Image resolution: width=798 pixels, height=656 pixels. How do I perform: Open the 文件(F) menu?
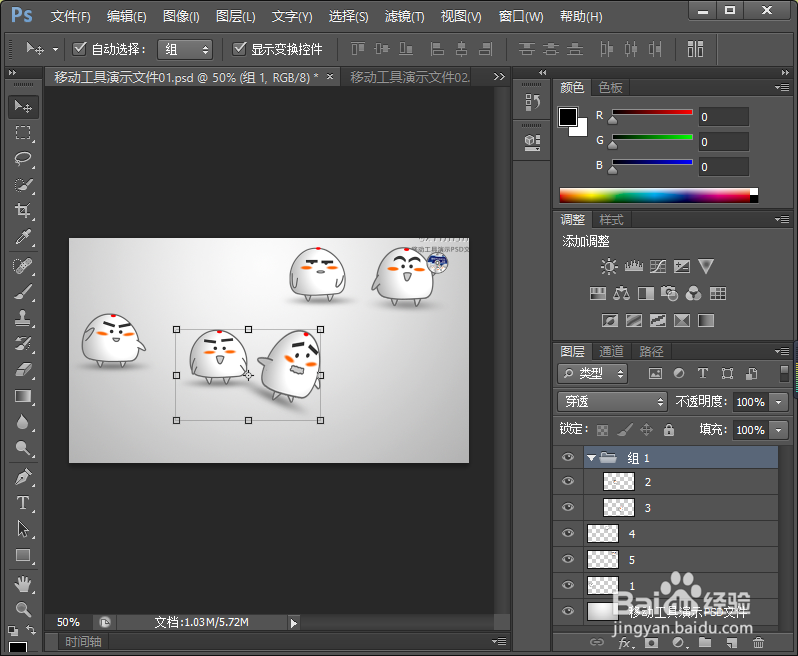pyautogui.click(x=70, y=16)
